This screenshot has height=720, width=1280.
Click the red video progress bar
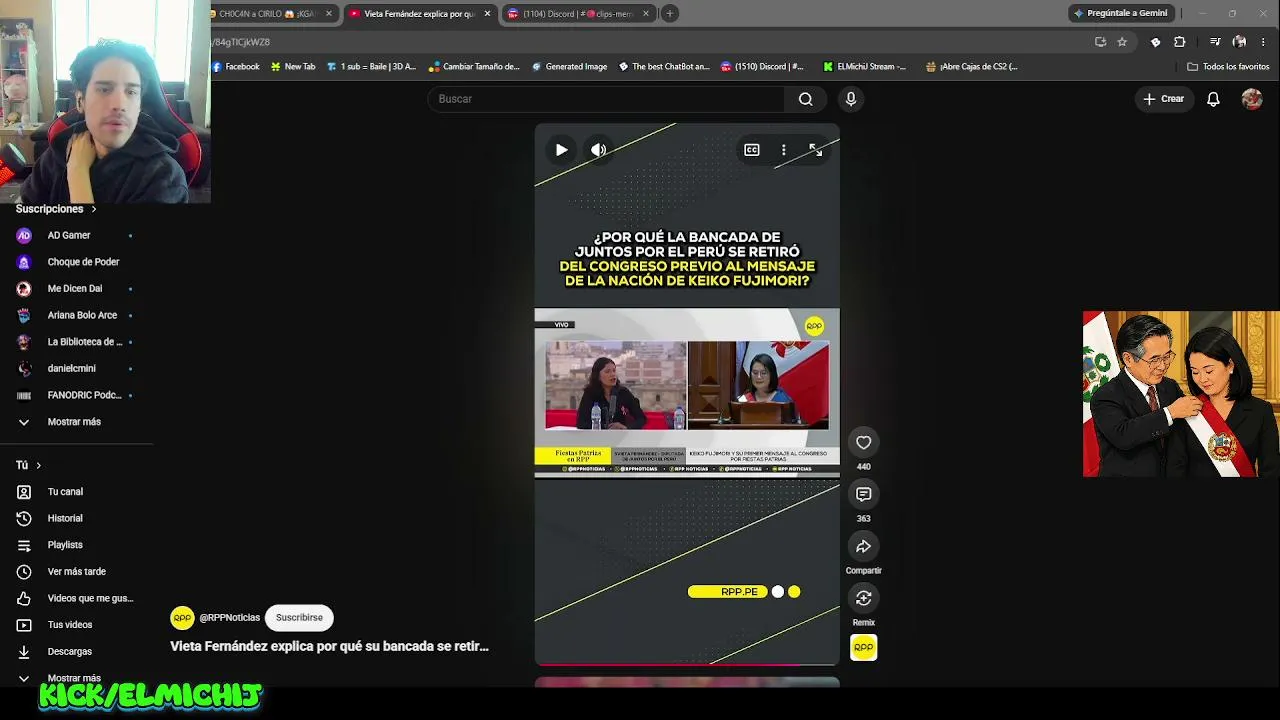tap(667, 664)
